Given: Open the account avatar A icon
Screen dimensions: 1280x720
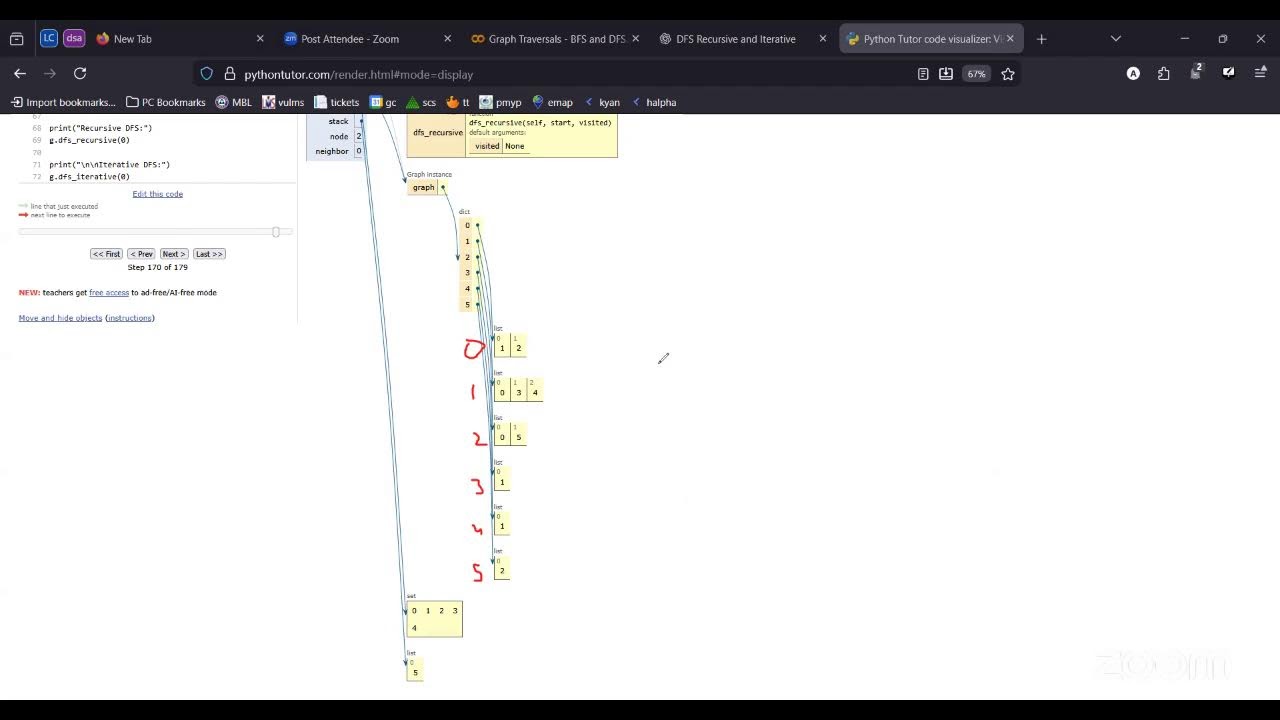Looking at the screenshot, I should [1133, 74].
